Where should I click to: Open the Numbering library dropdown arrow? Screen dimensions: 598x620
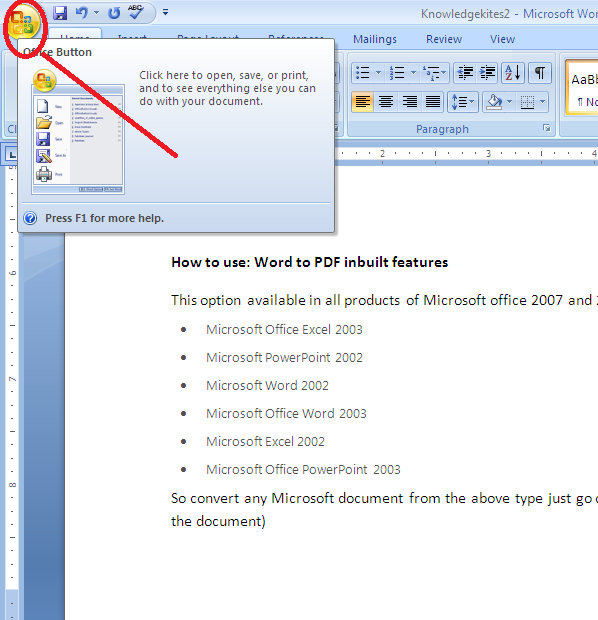coord(413,73)
